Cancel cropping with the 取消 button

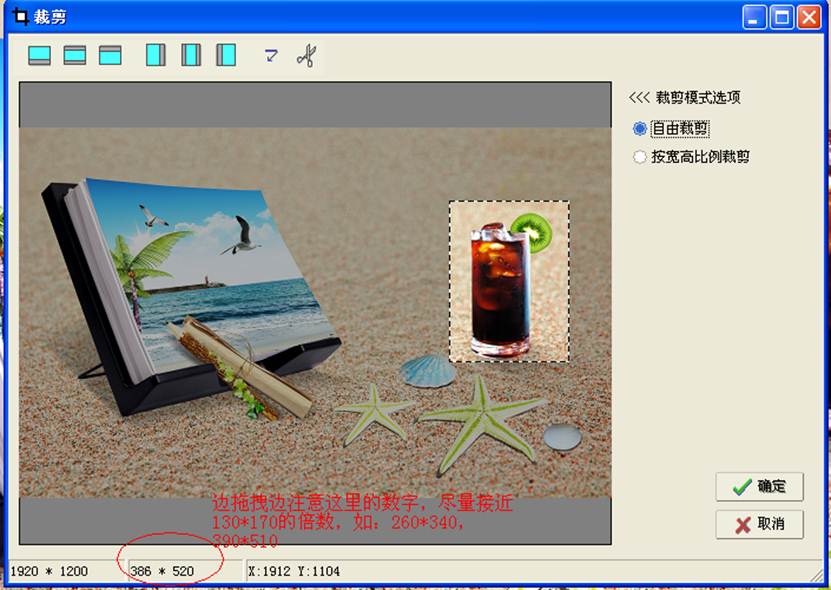[x=759, y=525]
